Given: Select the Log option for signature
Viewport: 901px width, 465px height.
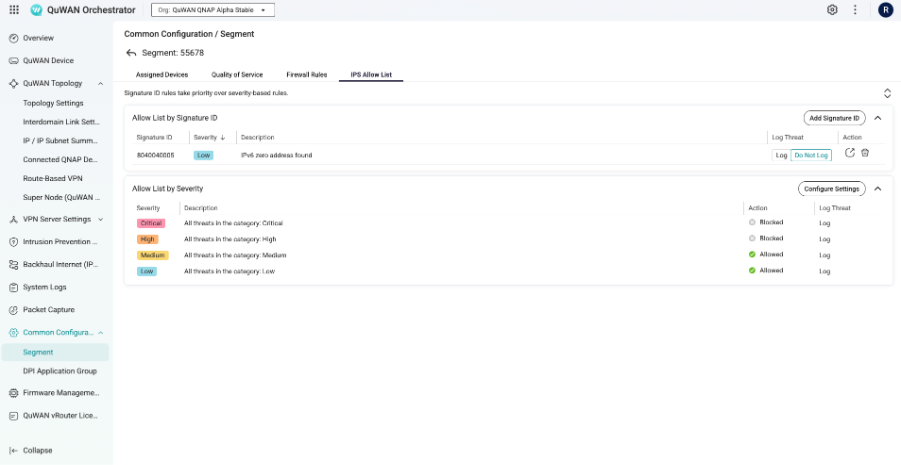Looking at the screenshot, I should pyautogui.click(x=781, y=155).
